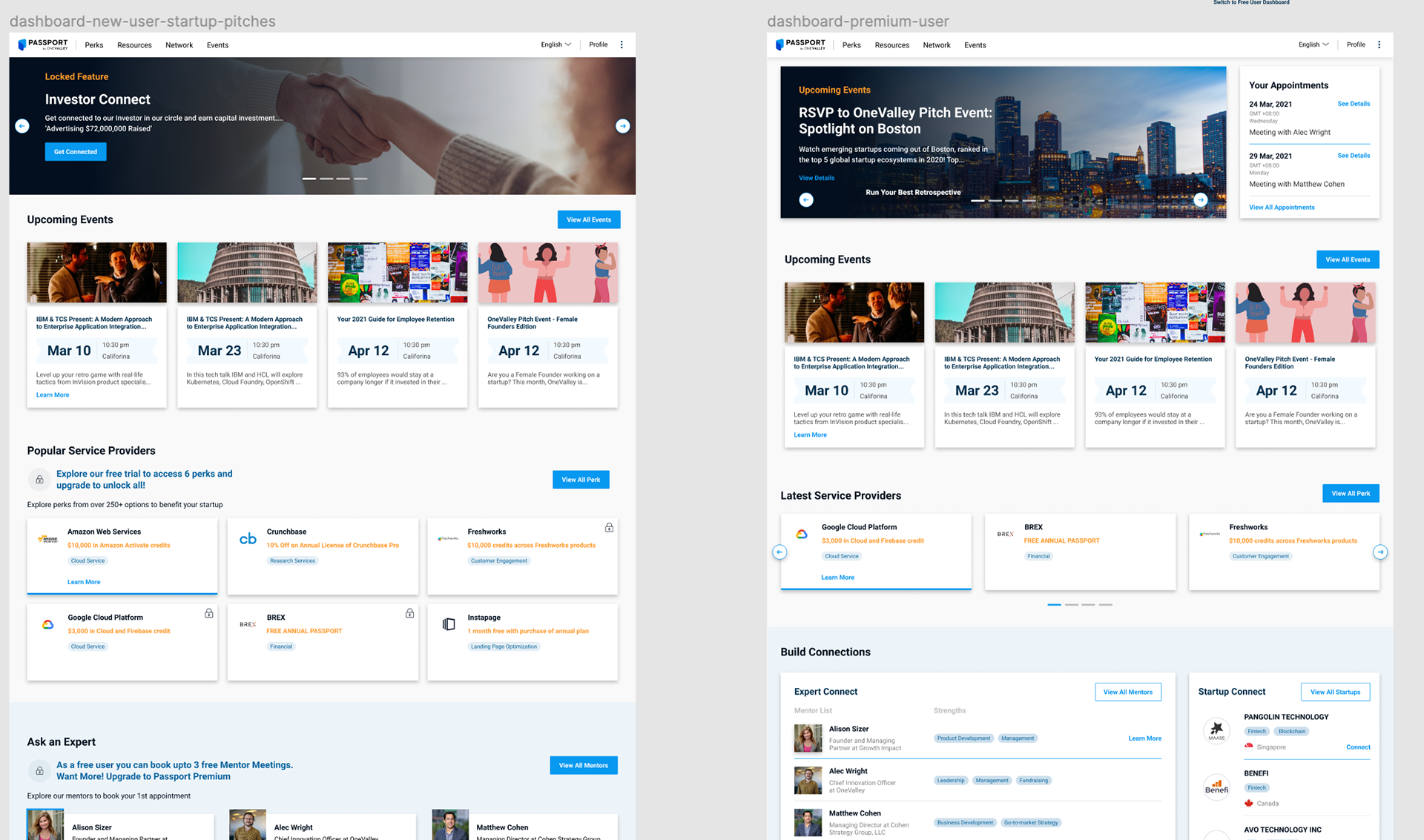This screenshot has height=840, width=1424.
Task: Click Instapage logo icon
Action: [449, 624]
